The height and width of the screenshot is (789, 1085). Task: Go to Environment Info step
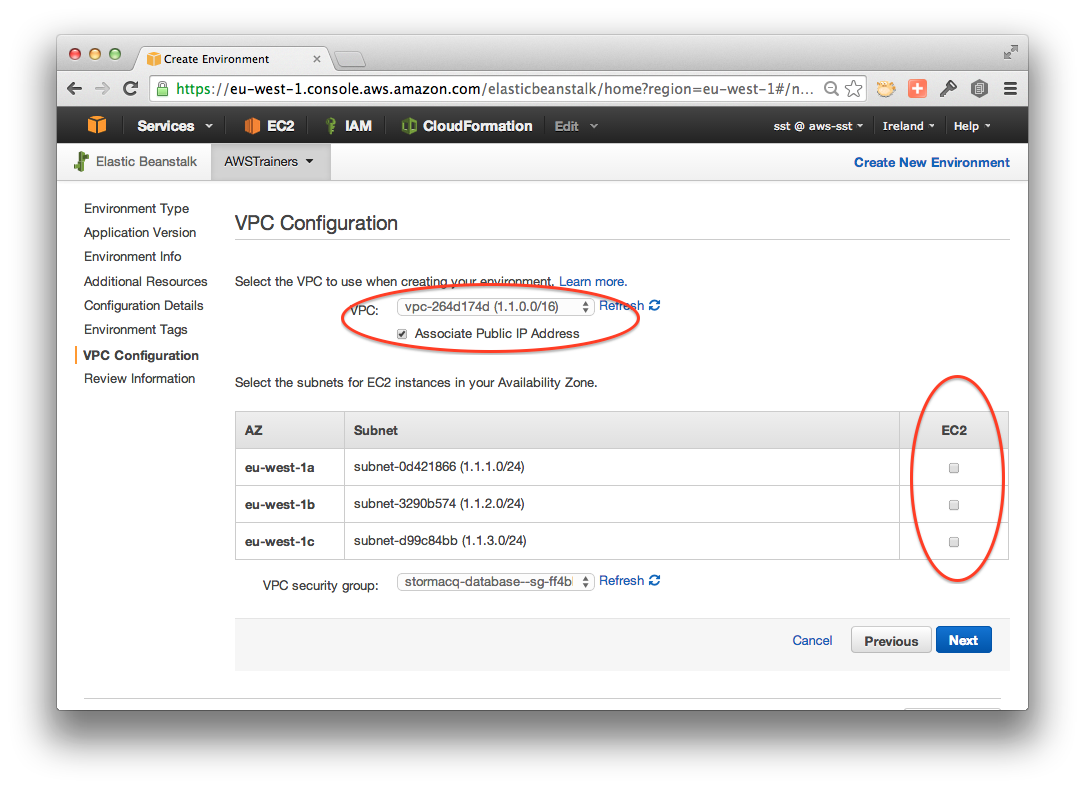[133, 257]
